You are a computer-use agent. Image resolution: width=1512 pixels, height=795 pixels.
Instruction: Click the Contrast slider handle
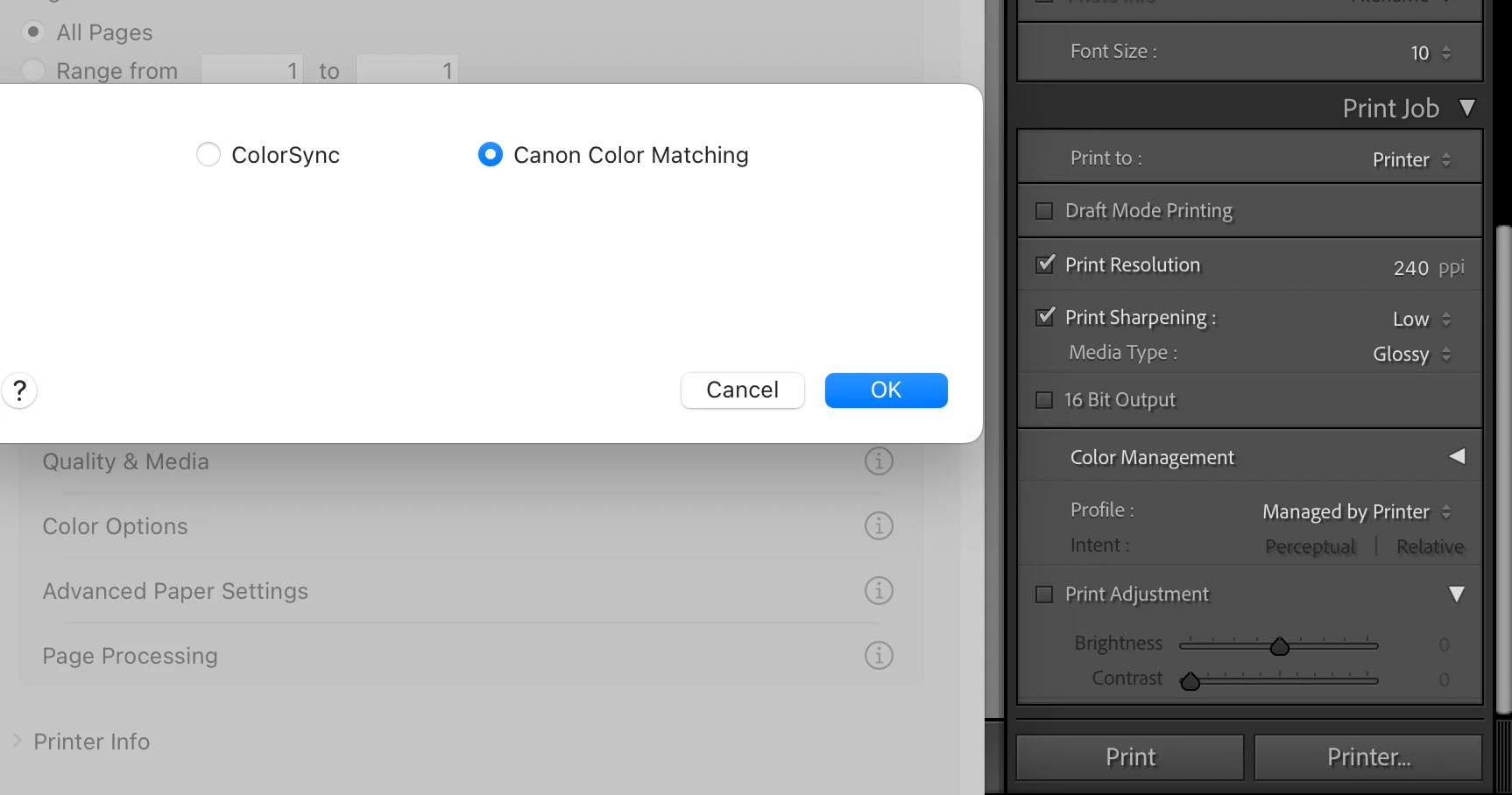point(1191,681)
